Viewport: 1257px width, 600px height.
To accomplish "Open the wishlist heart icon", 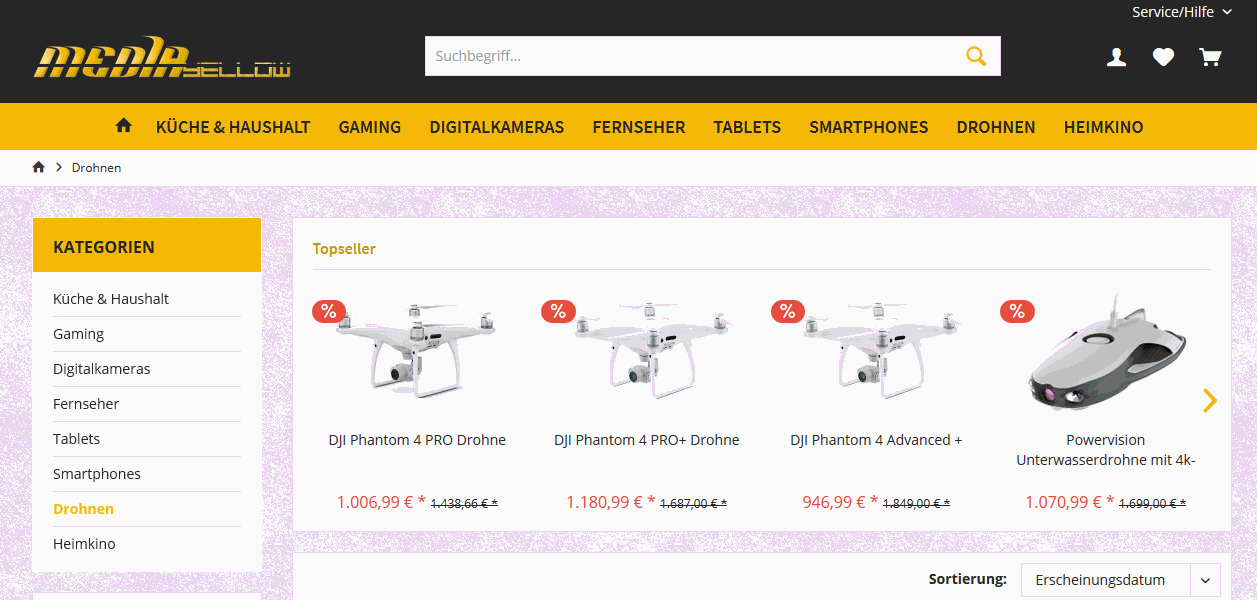I will tap(1163, 57).
